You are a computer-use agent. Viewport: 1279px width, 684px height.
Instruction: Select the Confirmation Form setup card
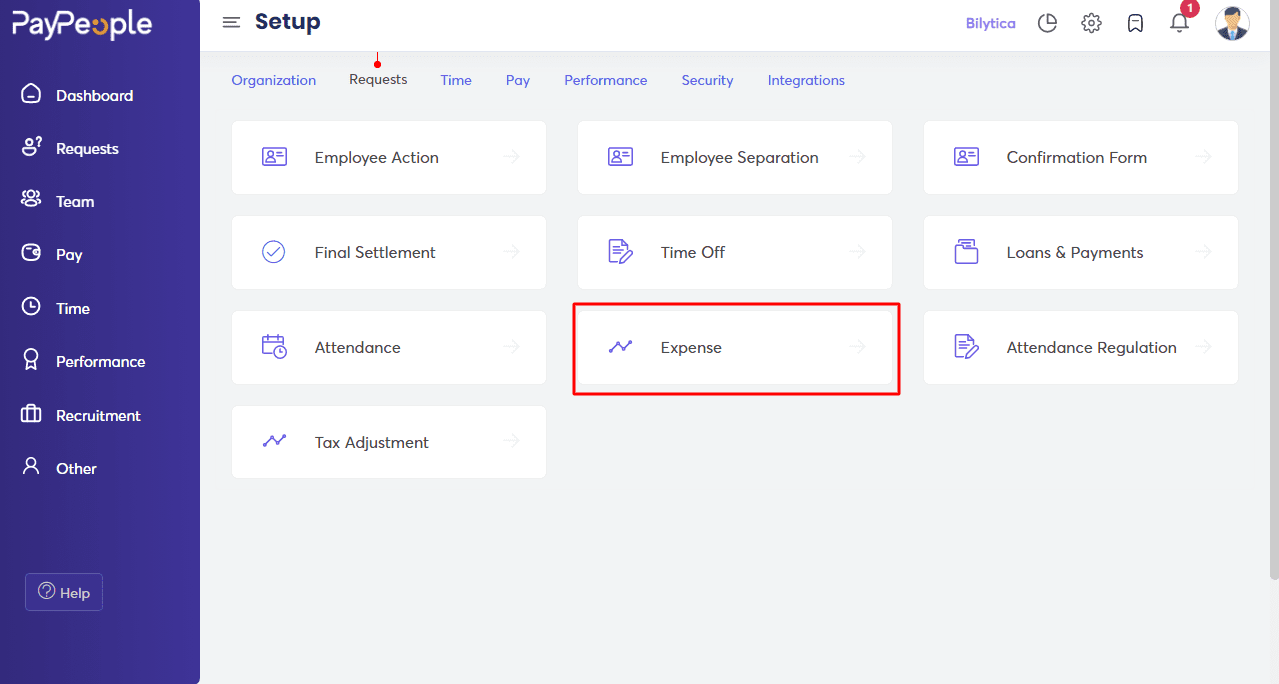click(1081, 157)
